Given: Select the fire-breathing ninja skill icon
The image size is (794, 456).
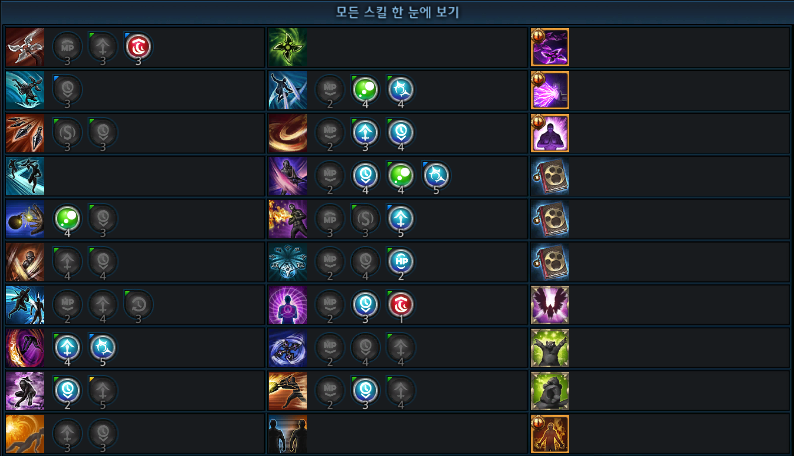Looking at the screenshot, I should [x=288, y=219].
